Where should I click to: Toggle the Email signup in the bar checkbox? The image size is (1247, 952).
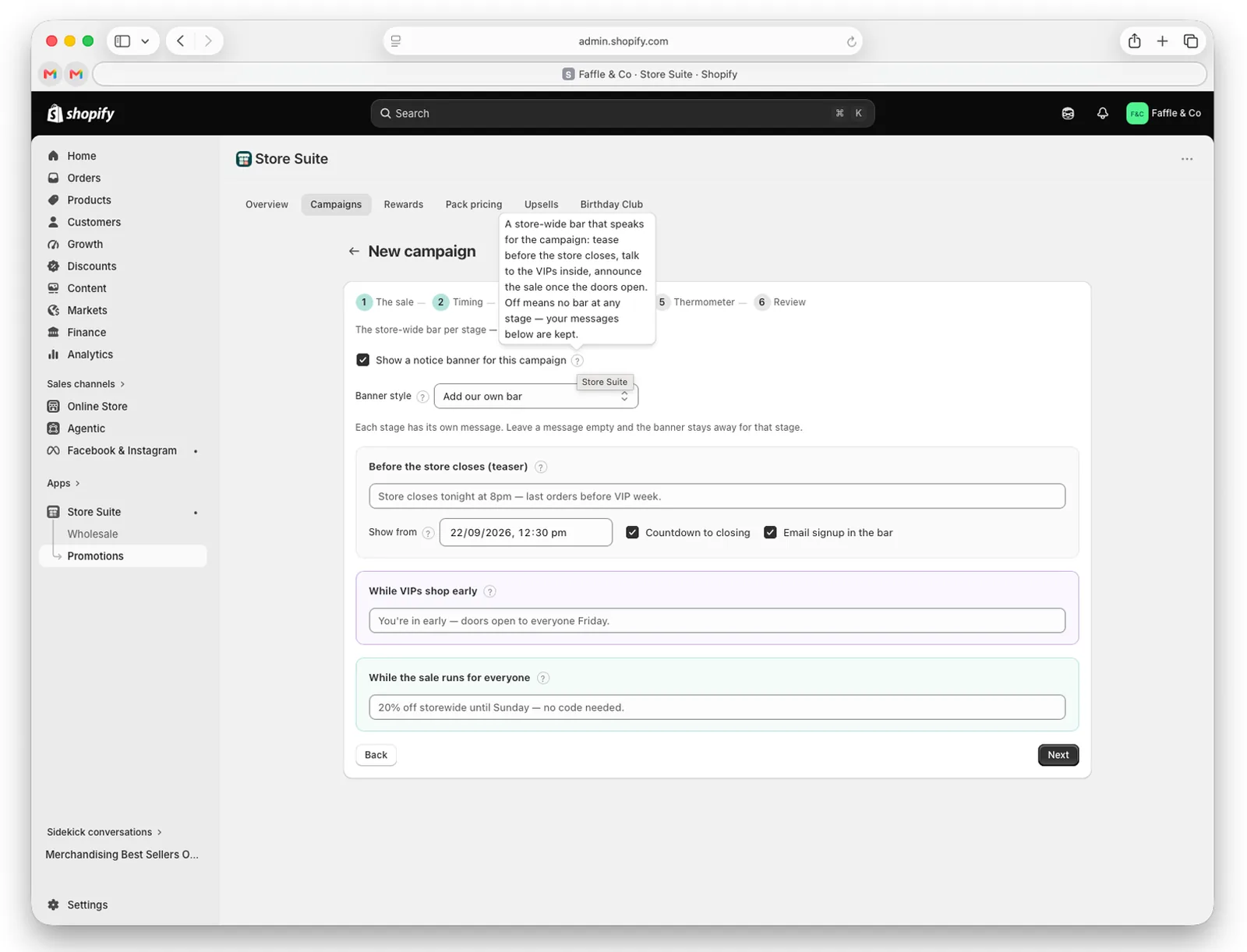pos(770,533)
